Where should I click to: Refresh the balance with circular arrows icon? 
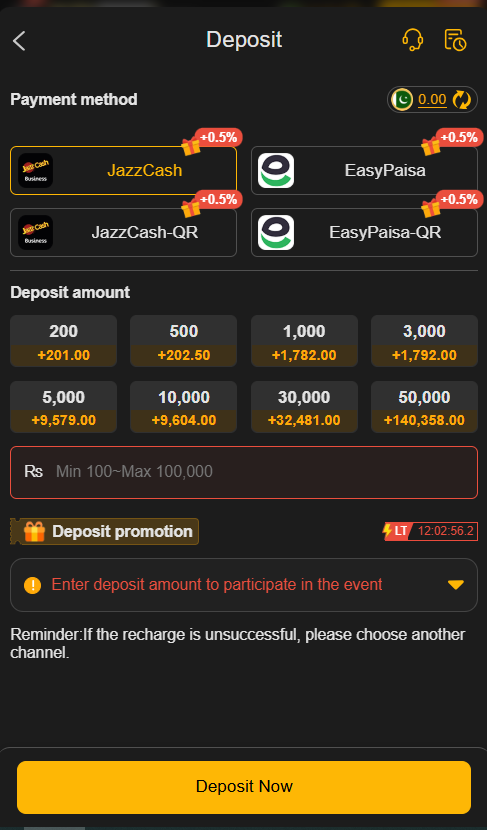(462, 100)
